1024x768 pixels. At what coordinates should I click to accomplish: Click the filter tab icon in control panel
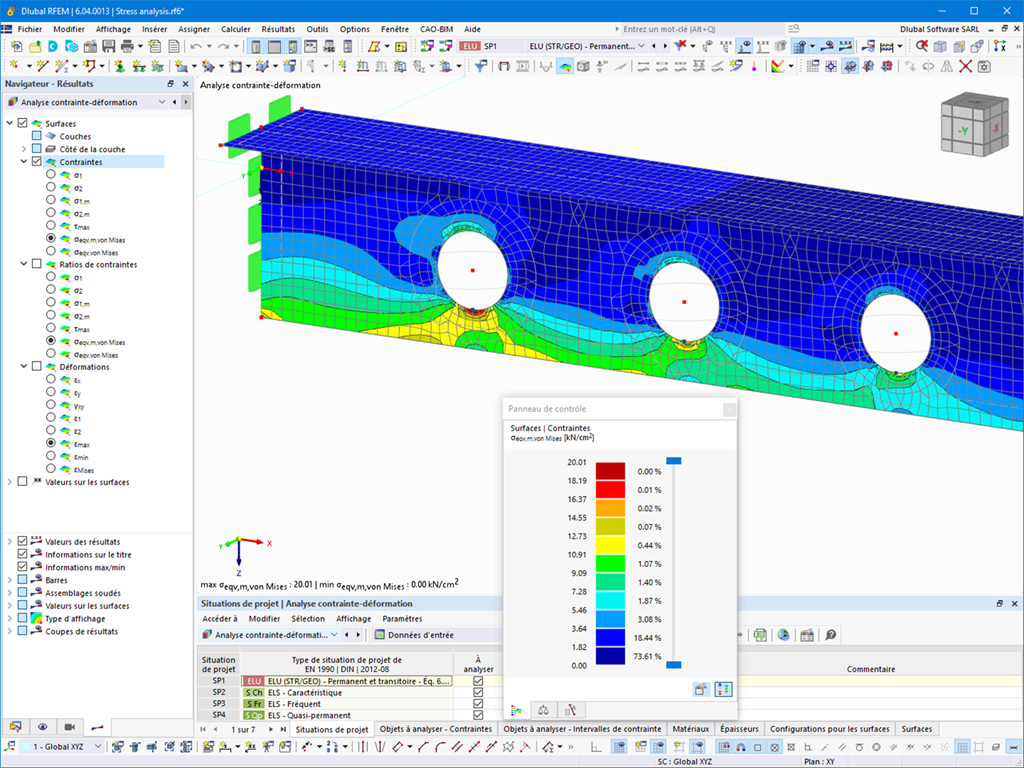[x=570, y=710]
